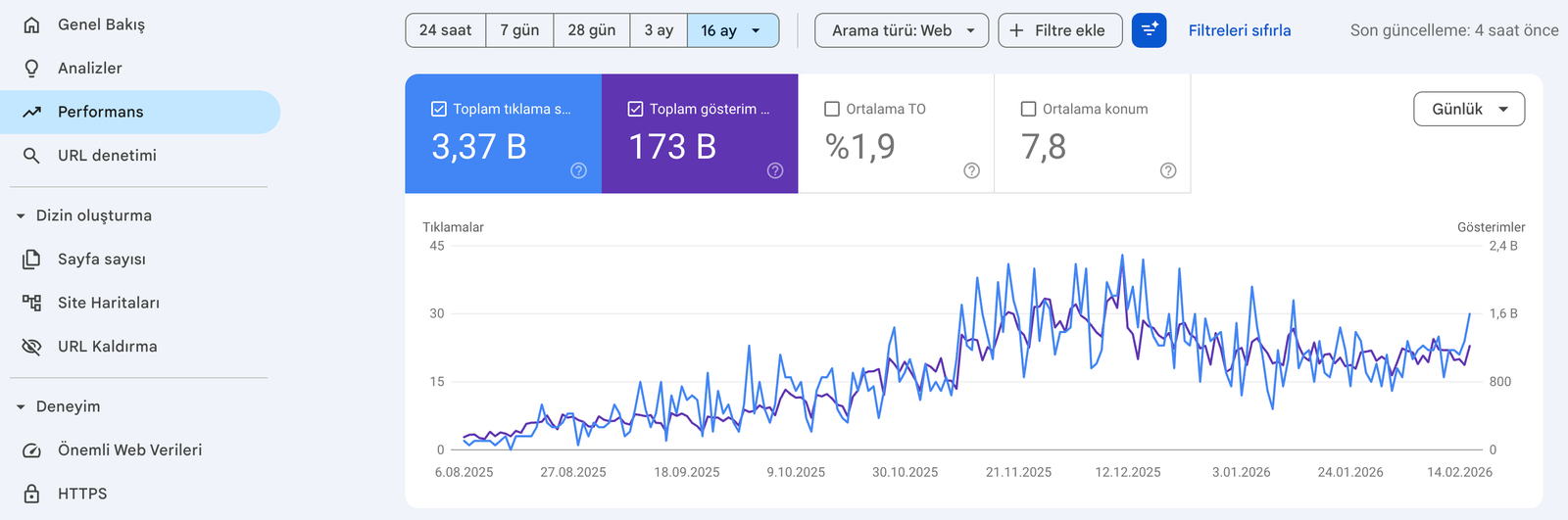
Task: Uncheck the Toplam tıklama sayısı checkbox
Action: [x=439, y=109]
